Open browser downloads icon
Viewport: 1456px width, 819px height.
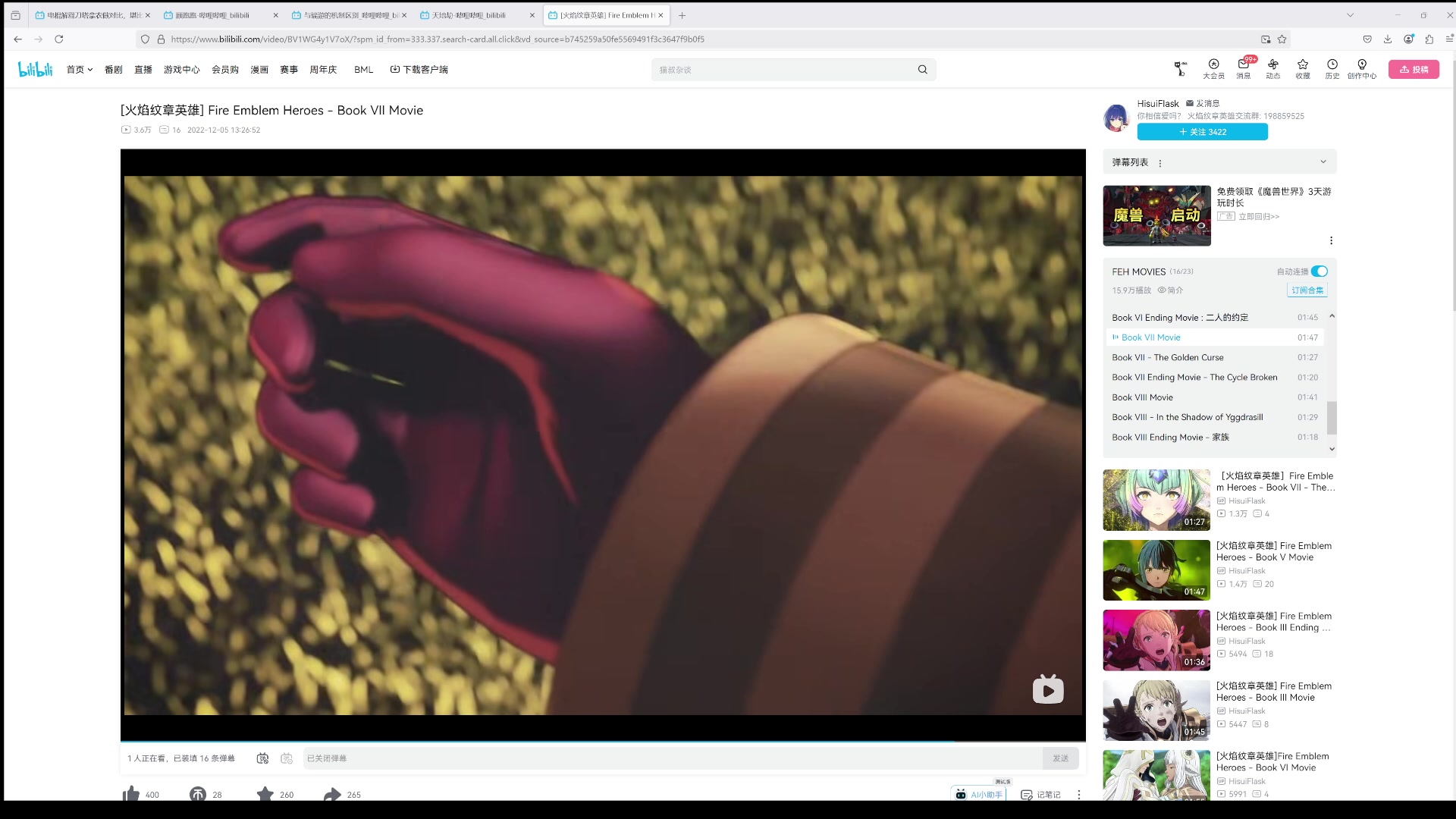(x=1388, y=39)
